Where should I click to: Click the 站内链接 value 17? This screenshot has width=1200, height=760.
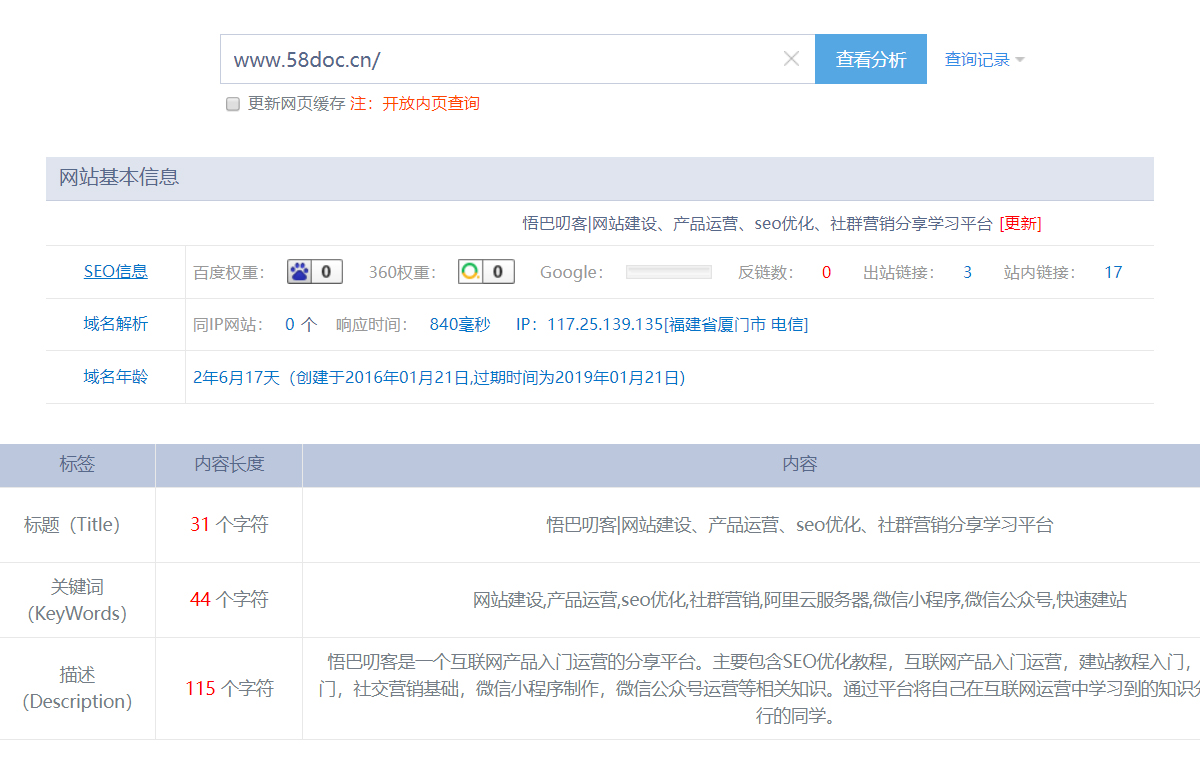pyautogui.click(x=1113, y=272)
